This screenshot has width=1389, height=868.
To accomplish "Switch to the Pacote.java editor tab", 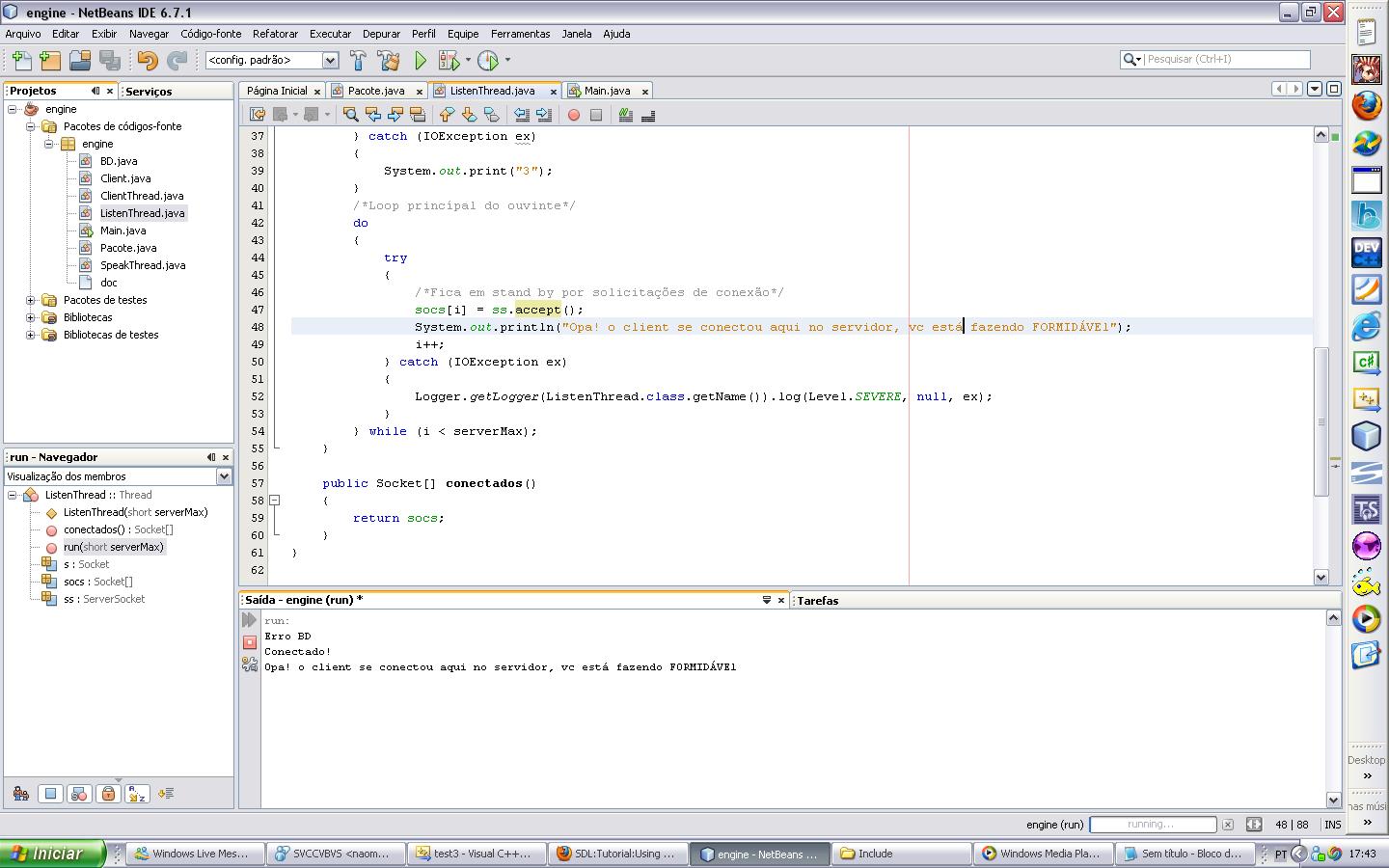I will coord(375,91).
